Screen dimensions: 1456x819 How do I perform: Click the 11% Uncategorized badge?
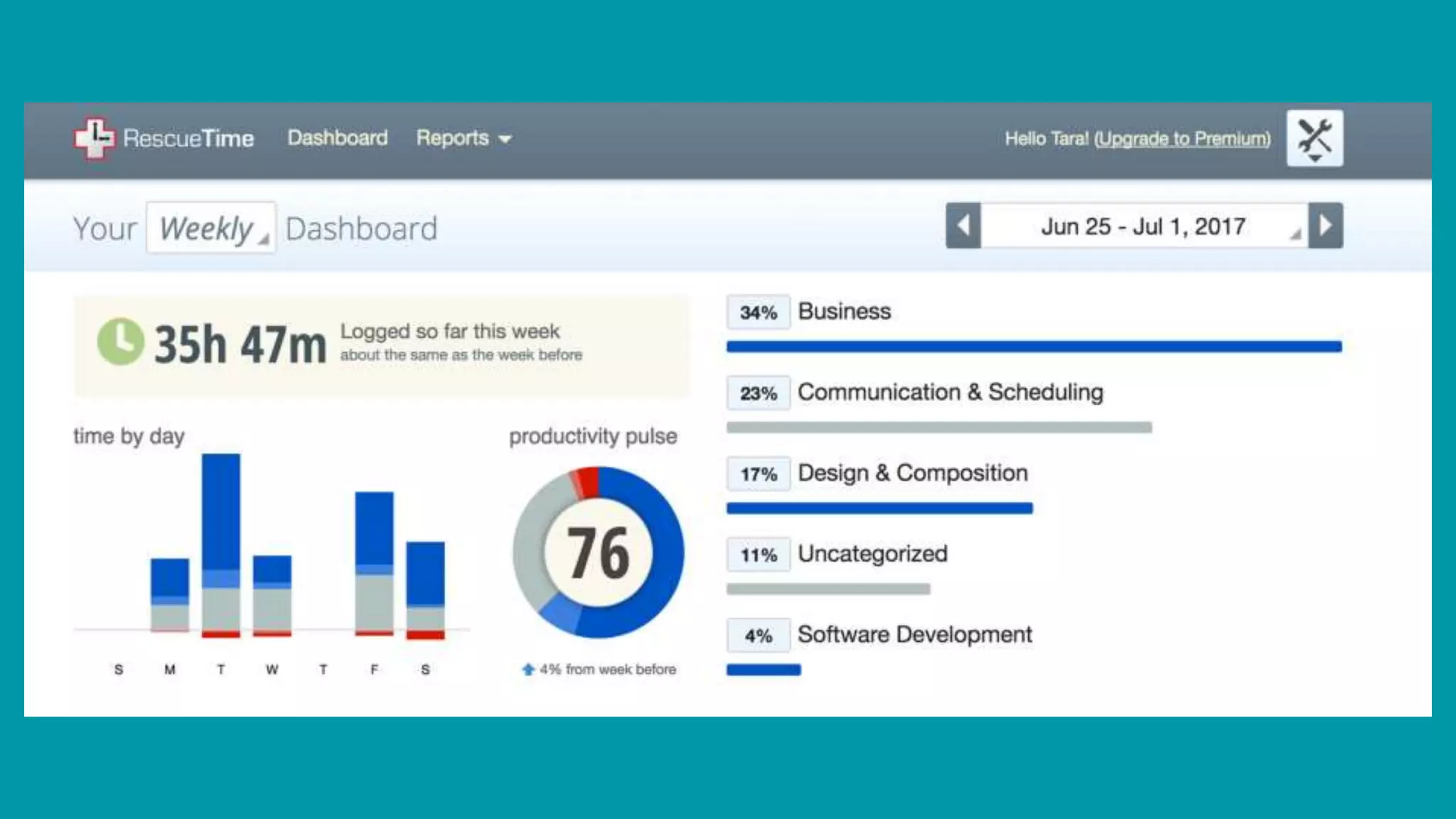coord(758,555)
